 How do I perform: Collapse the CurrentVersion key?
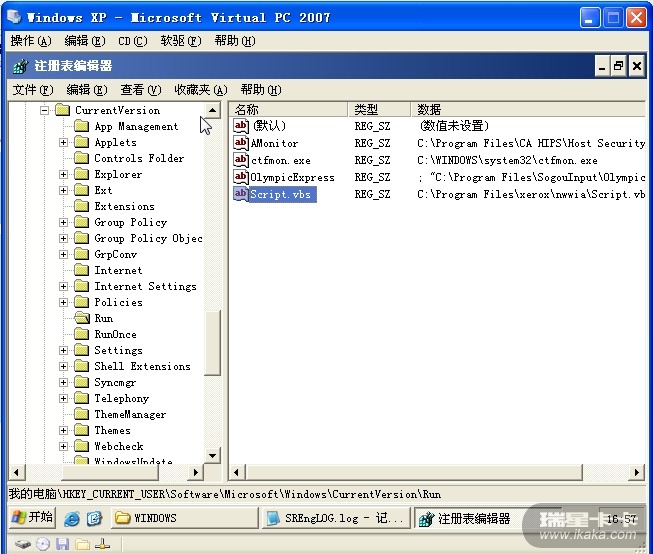point(44,110)
